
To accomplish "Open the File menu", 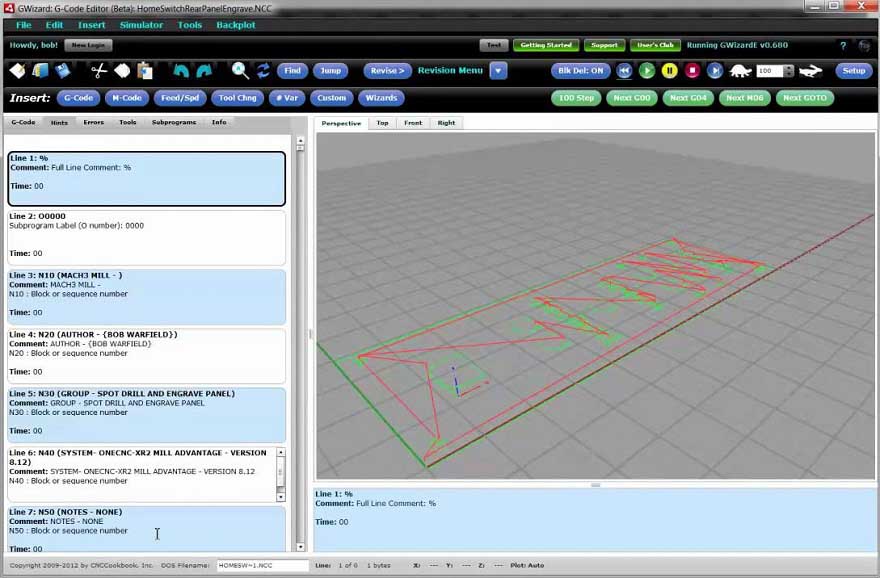I will [x=24, y=25].
